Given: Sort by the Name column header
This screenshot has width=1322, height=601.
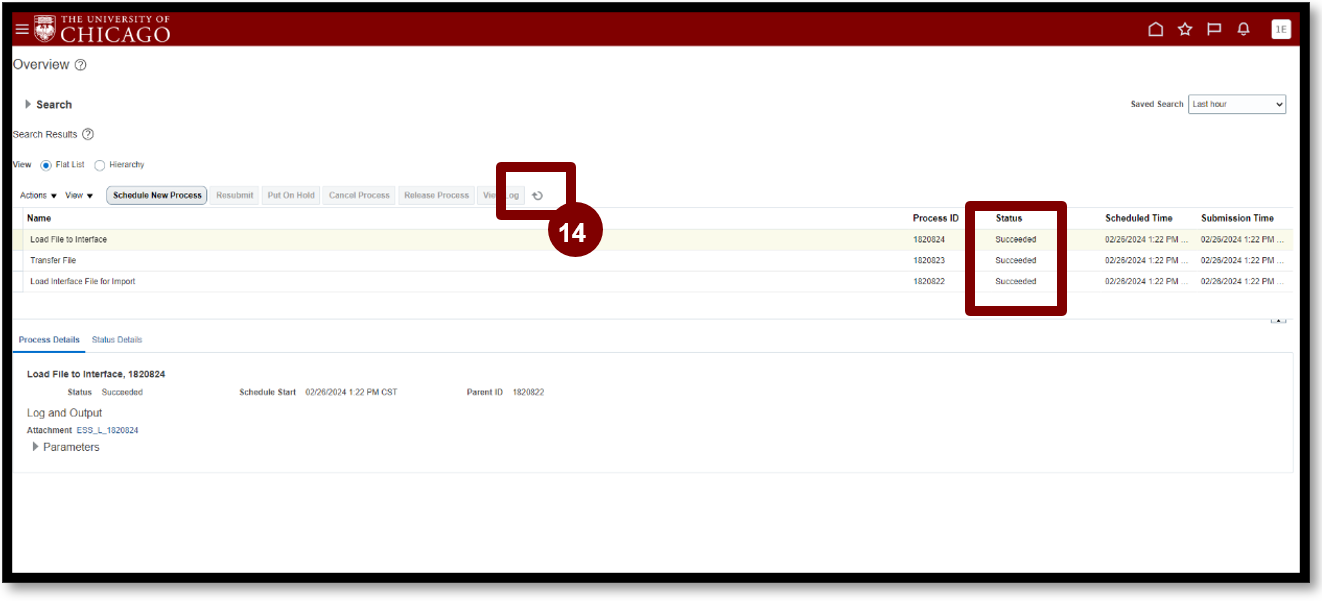Looking at the screenshot, I should (x=39, y=218).
